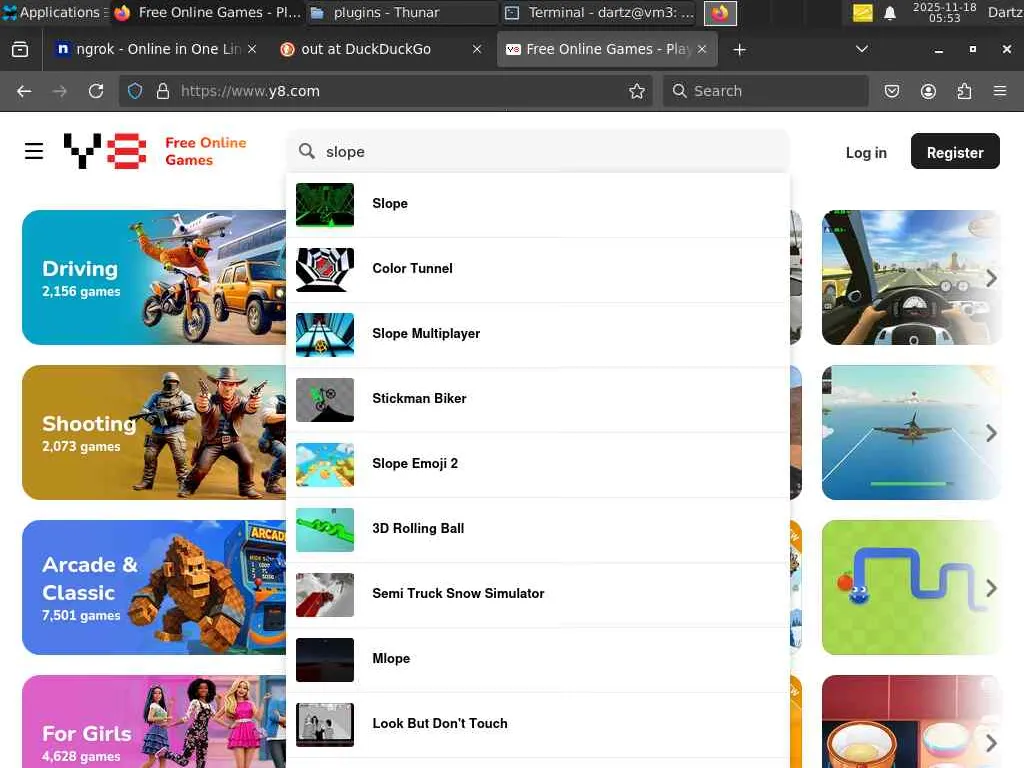Image resolution: width=1024 pixels, height=768 pixels.
Task: Open the Driving games category
Action: [x=153, y=277]
